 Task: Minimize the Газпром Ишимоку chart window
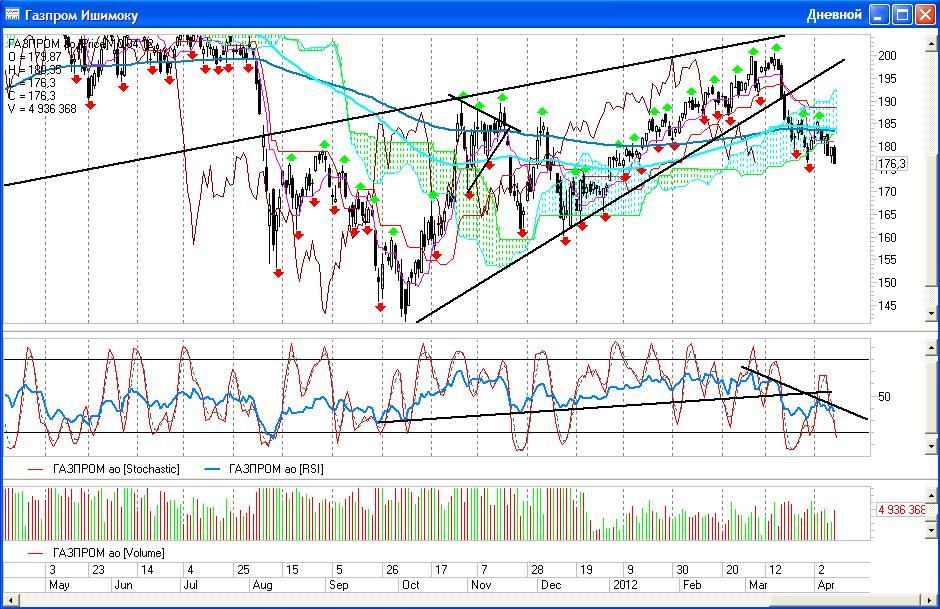pos(879,14)
